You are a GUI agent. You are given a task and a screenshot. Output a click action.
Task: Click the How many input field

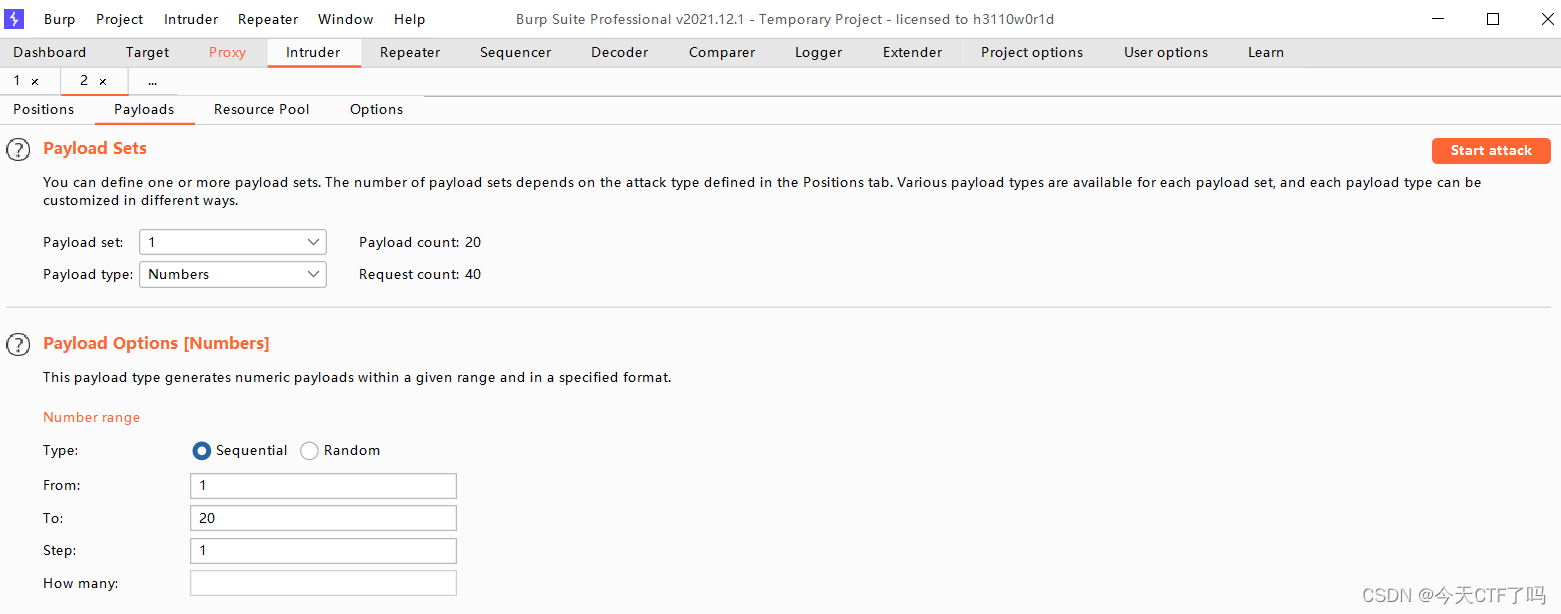pyautogui.click(x=323, y=583)
